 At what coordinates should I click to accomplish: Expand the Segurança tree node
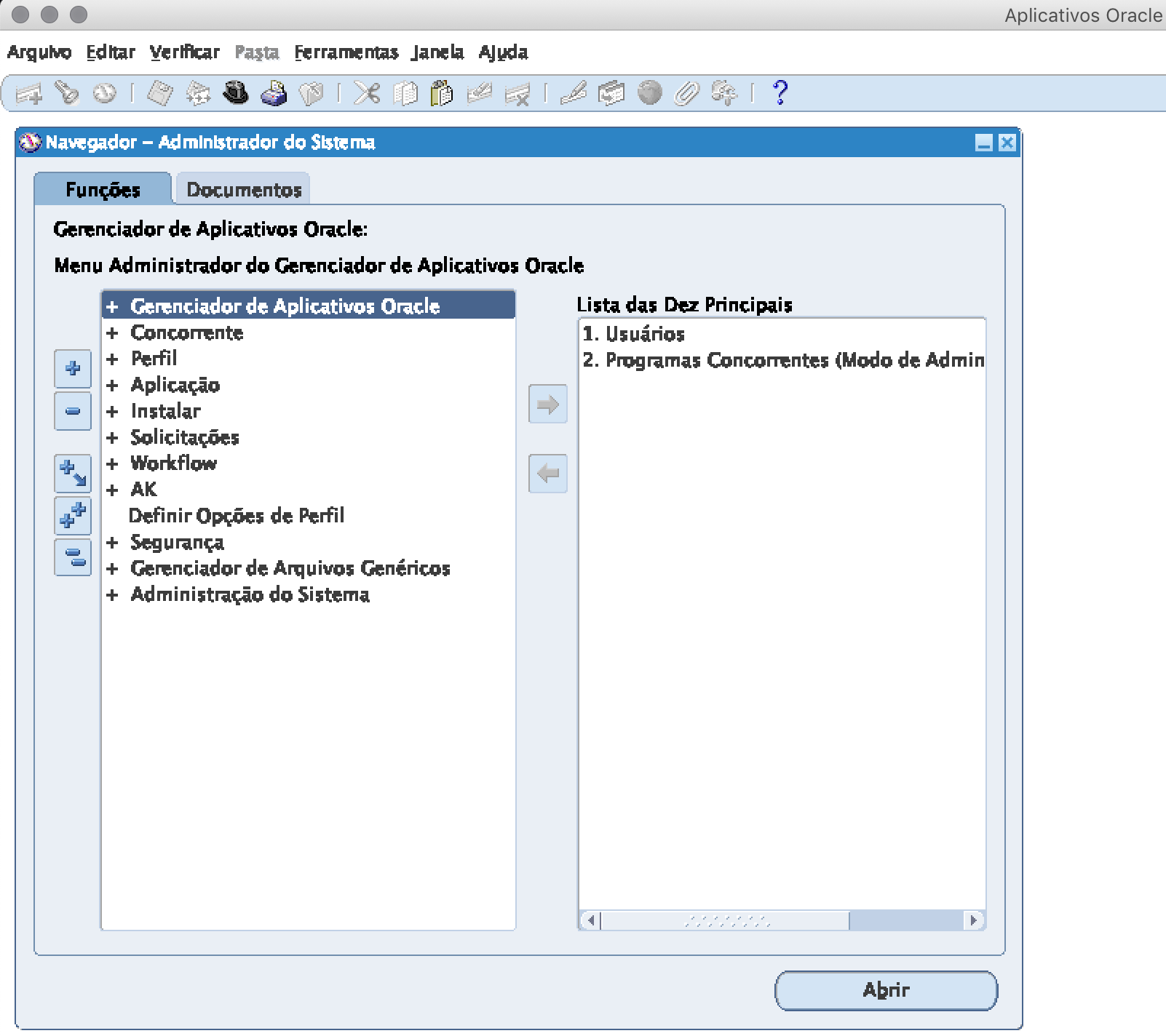pyautogui.click(x=112, y=543)
